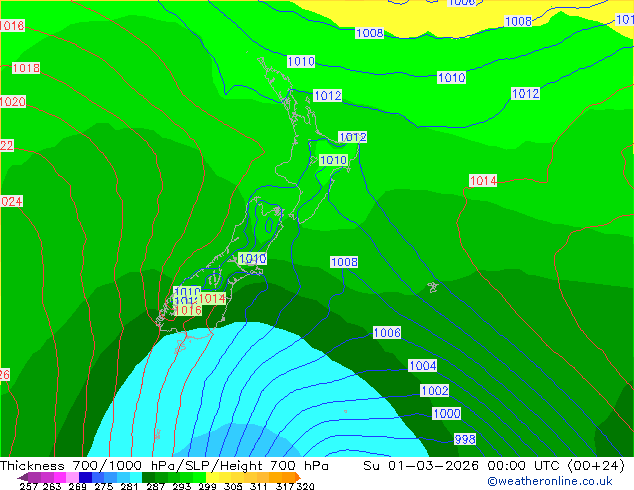Click the legend value 257
634x490 pixels.
tap(28, 486)
